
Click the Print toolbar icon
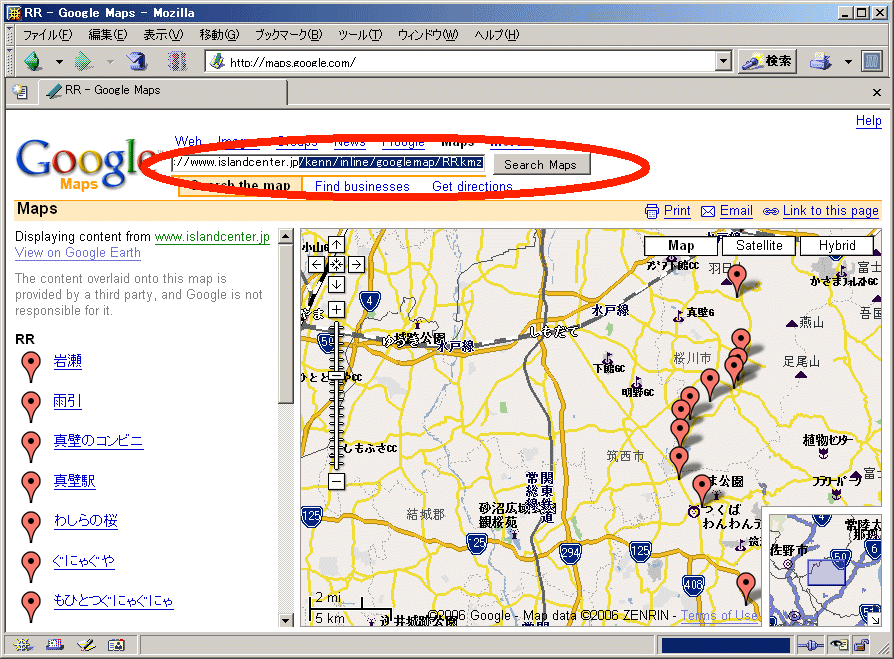(x=820, y=61)
